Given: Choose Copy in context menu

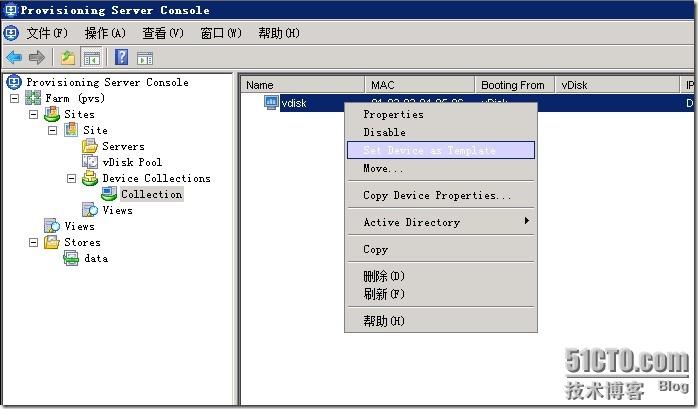Looking at the screenshot, I should pyautogui.click(x=441, y=249).
